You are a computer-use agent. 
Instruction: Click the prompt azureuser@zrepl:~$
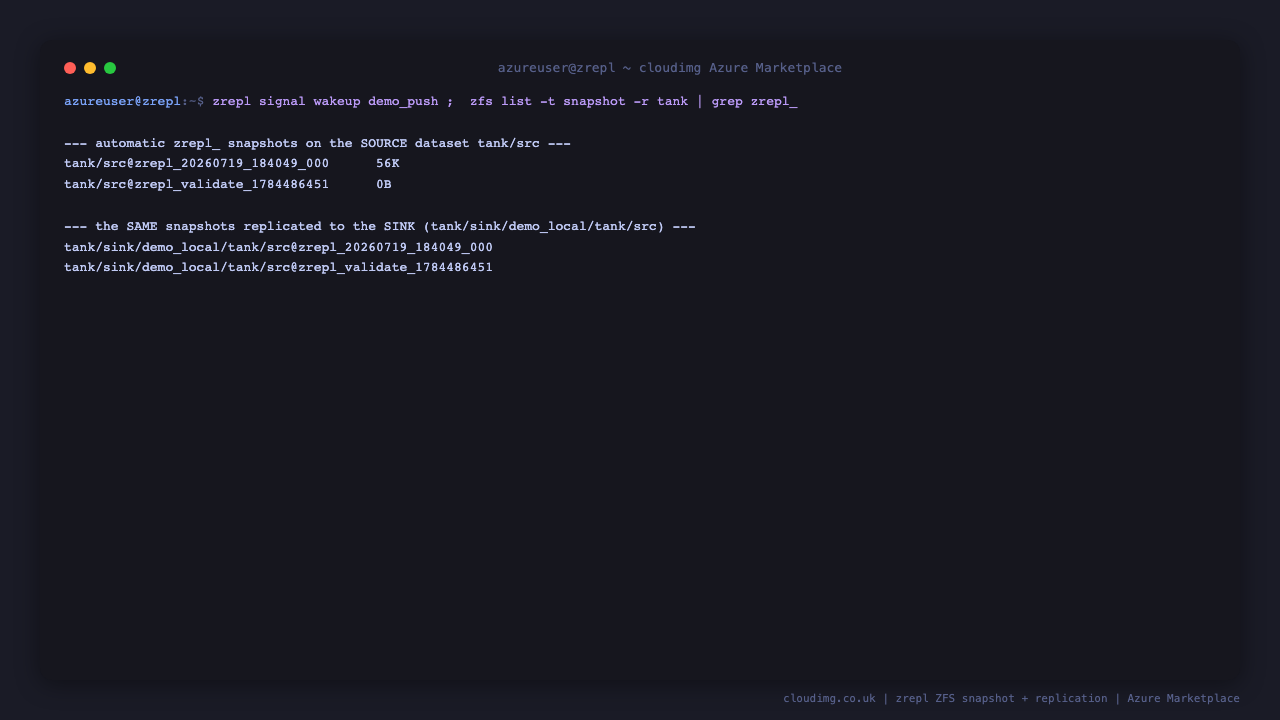coord(134,102)
